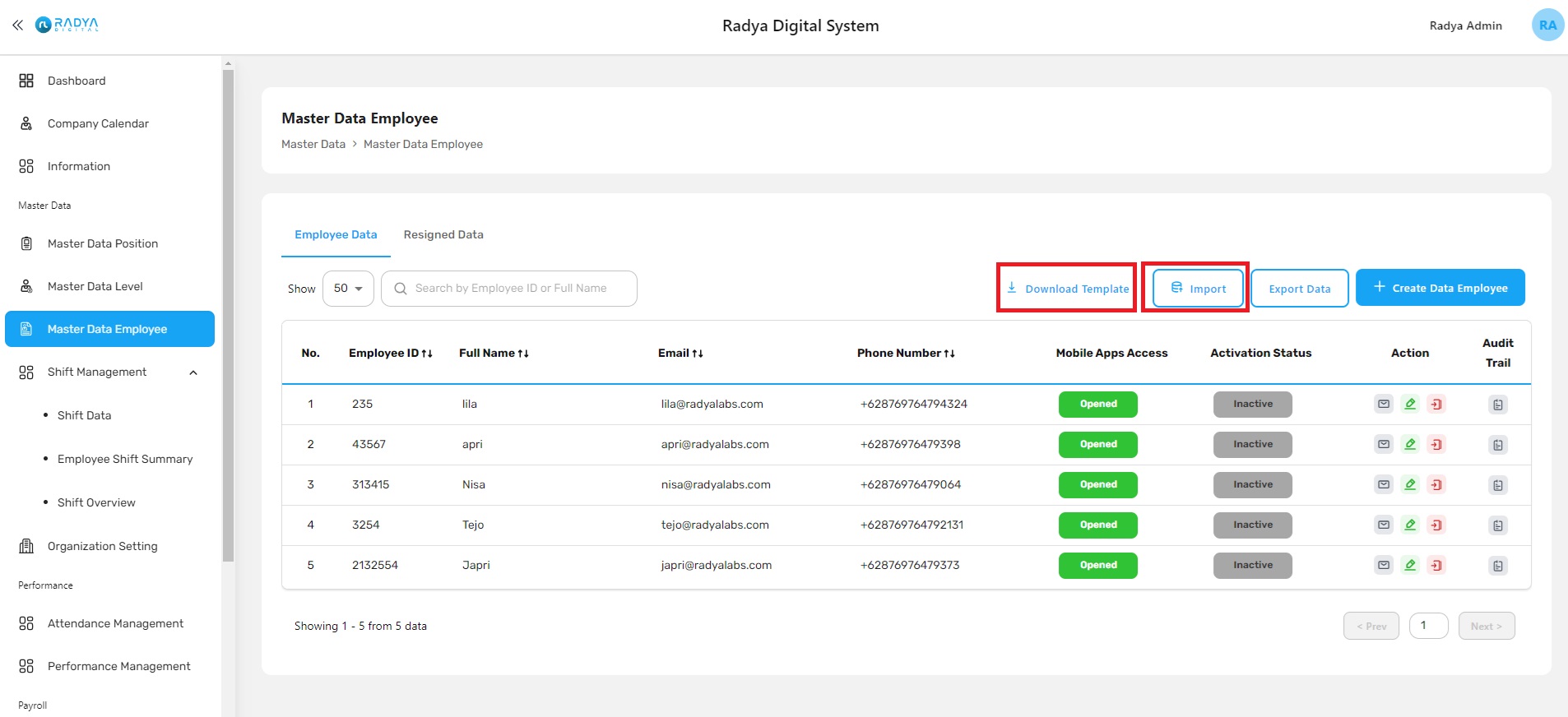Screen dimensions: 1568x717
Task: Open Performance Management menu
Action: (109, 666)
